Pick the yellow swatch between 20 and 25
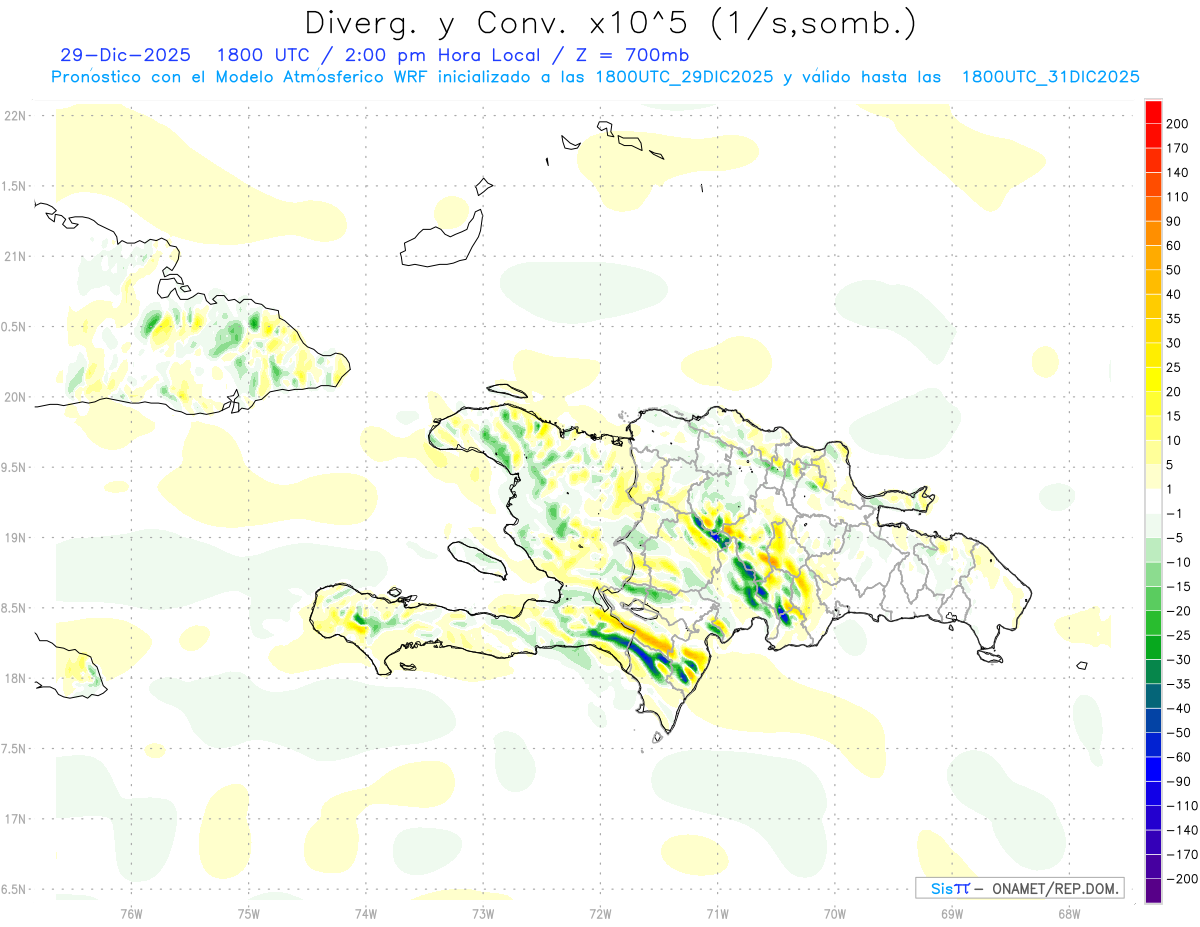This screenshot has height=927, width=1200. click(1153, 379)
